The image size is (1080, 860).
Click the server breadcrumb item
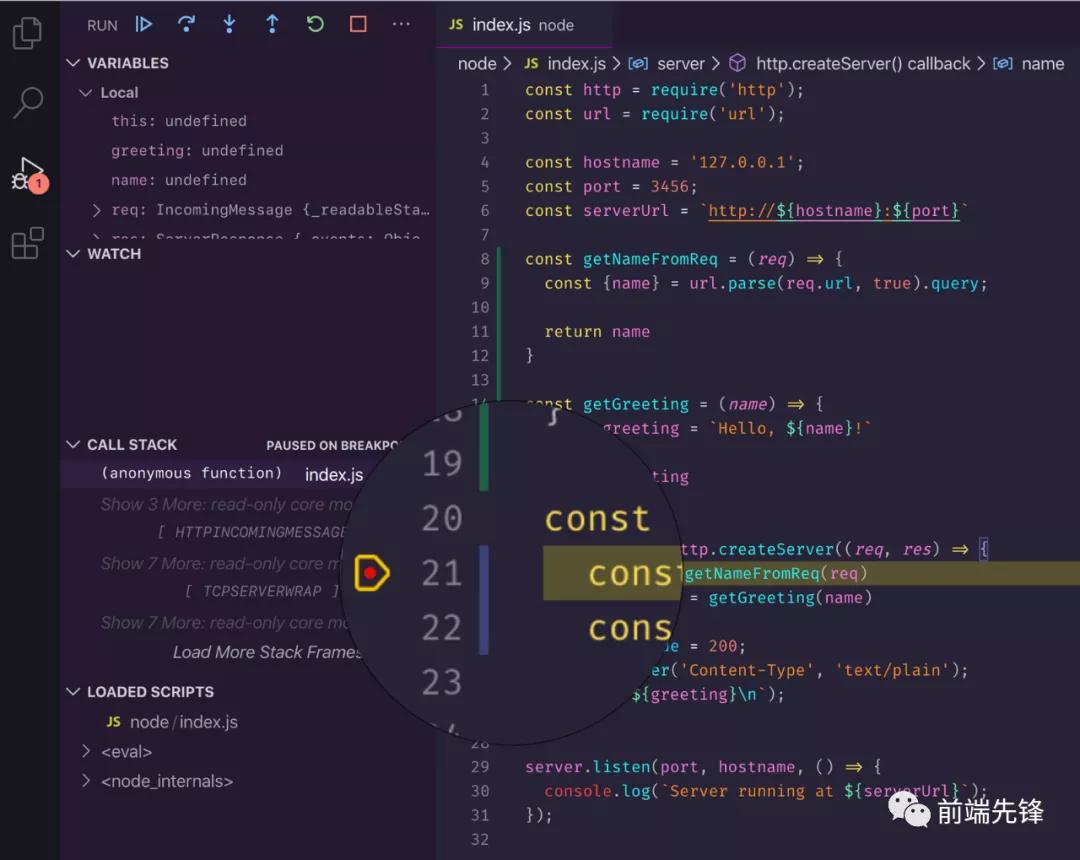(x=681, y=63)
